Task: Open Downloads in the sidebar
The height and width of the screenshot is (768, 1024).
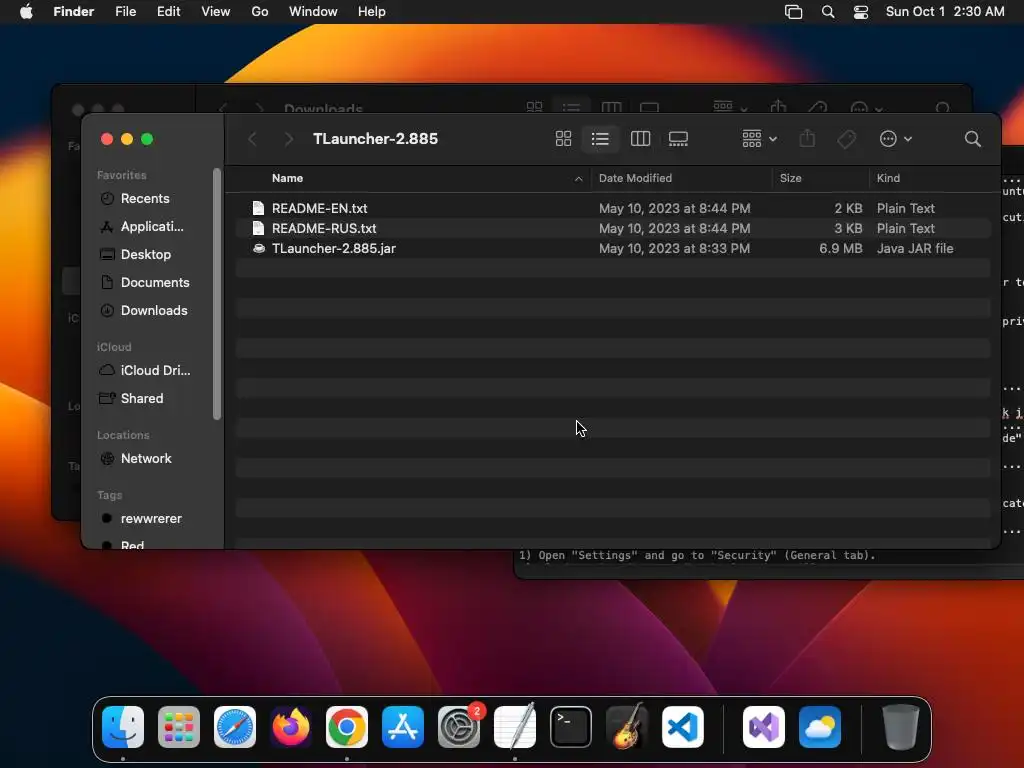Action: click(153, 311)
